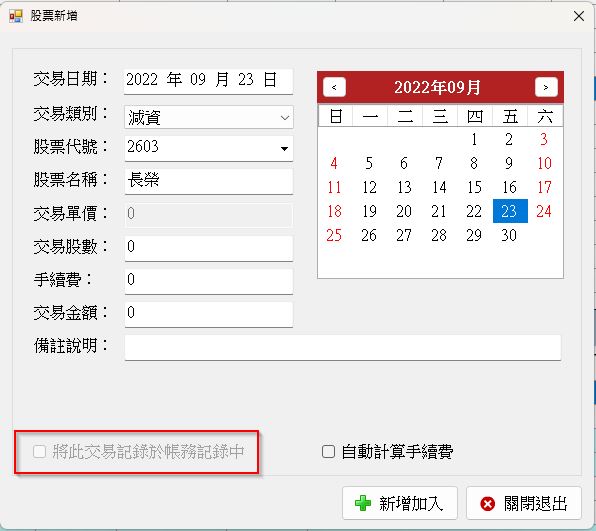Select the month 09 in 交易日期 field

coord(198,80)
